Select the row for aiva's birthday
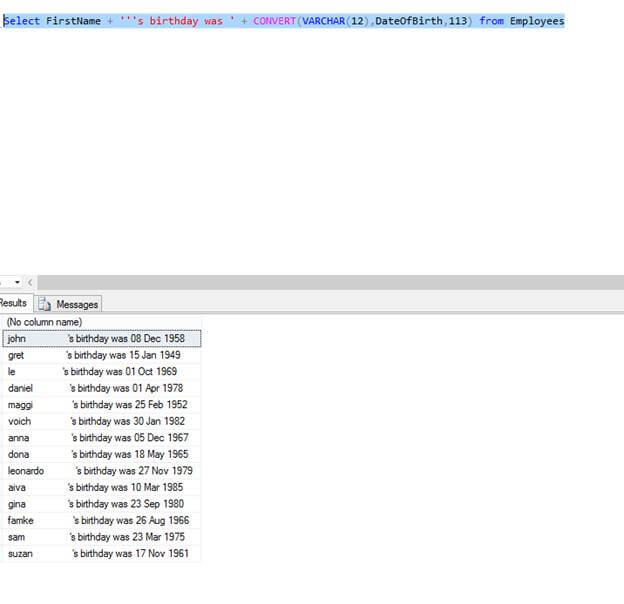The height and width of the screenshot is (604, 624). (102, 487)
